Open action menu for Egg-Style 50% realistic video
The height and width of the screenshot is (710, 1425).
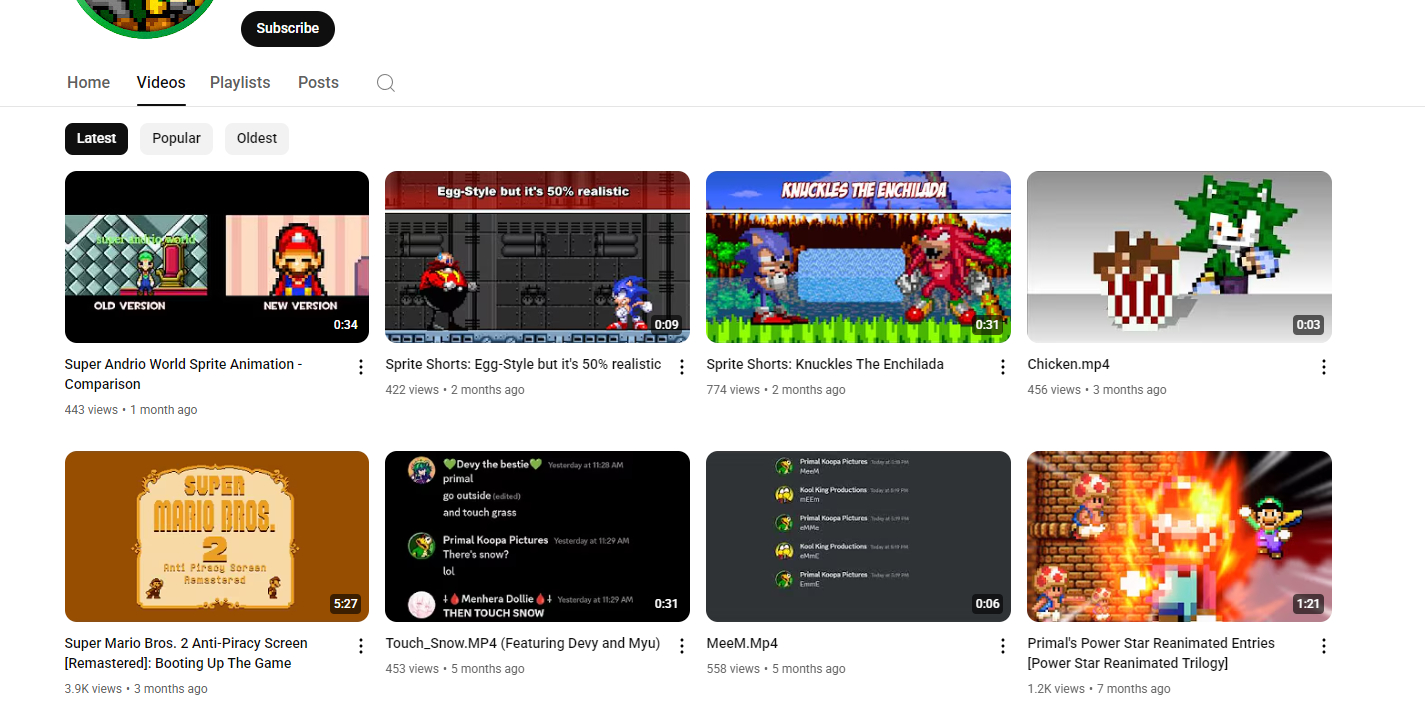coord(681,367)
